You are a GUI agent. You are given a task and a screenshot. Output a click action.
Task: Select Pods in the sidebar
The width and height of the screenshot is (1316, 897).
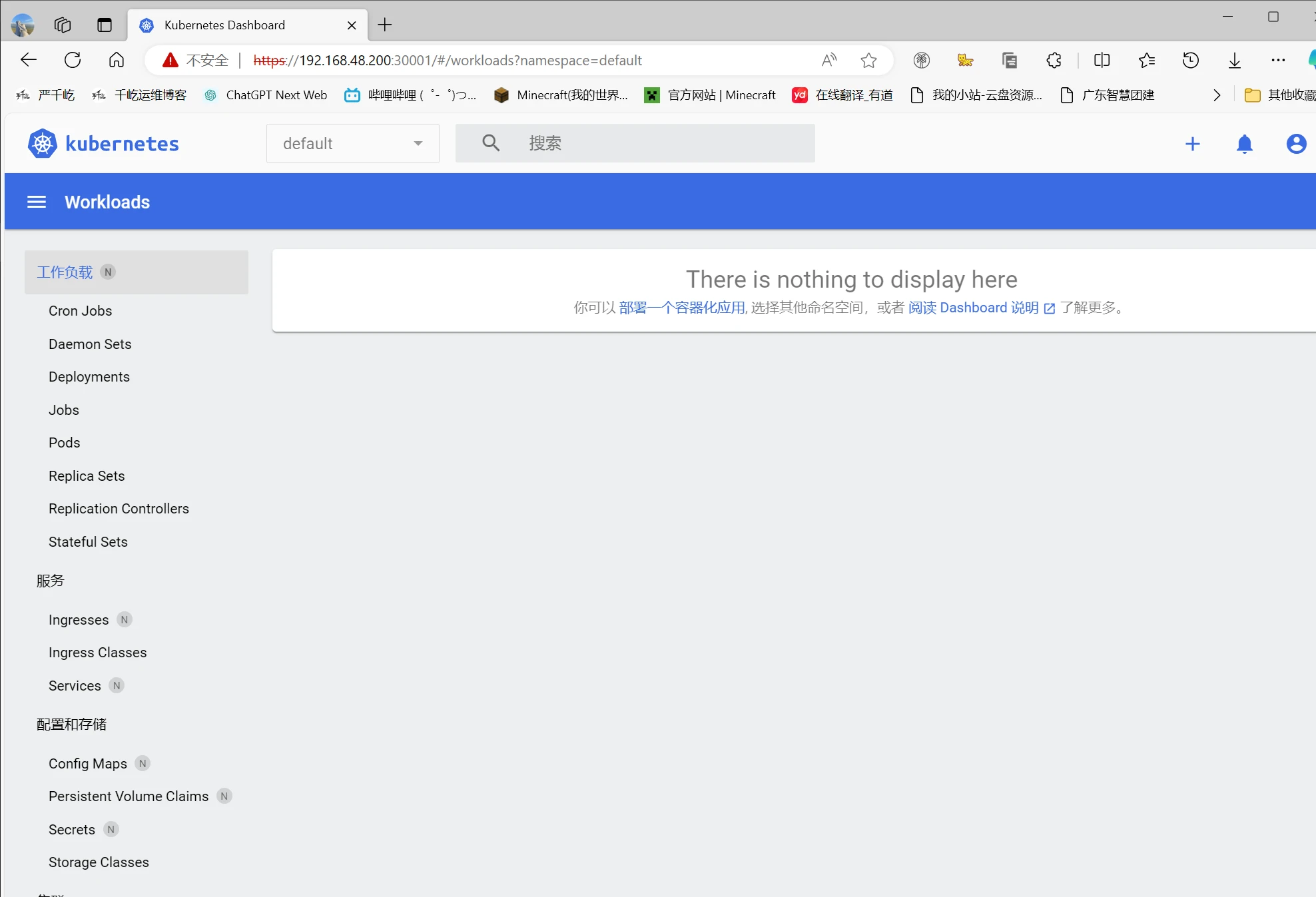(64, 443)
